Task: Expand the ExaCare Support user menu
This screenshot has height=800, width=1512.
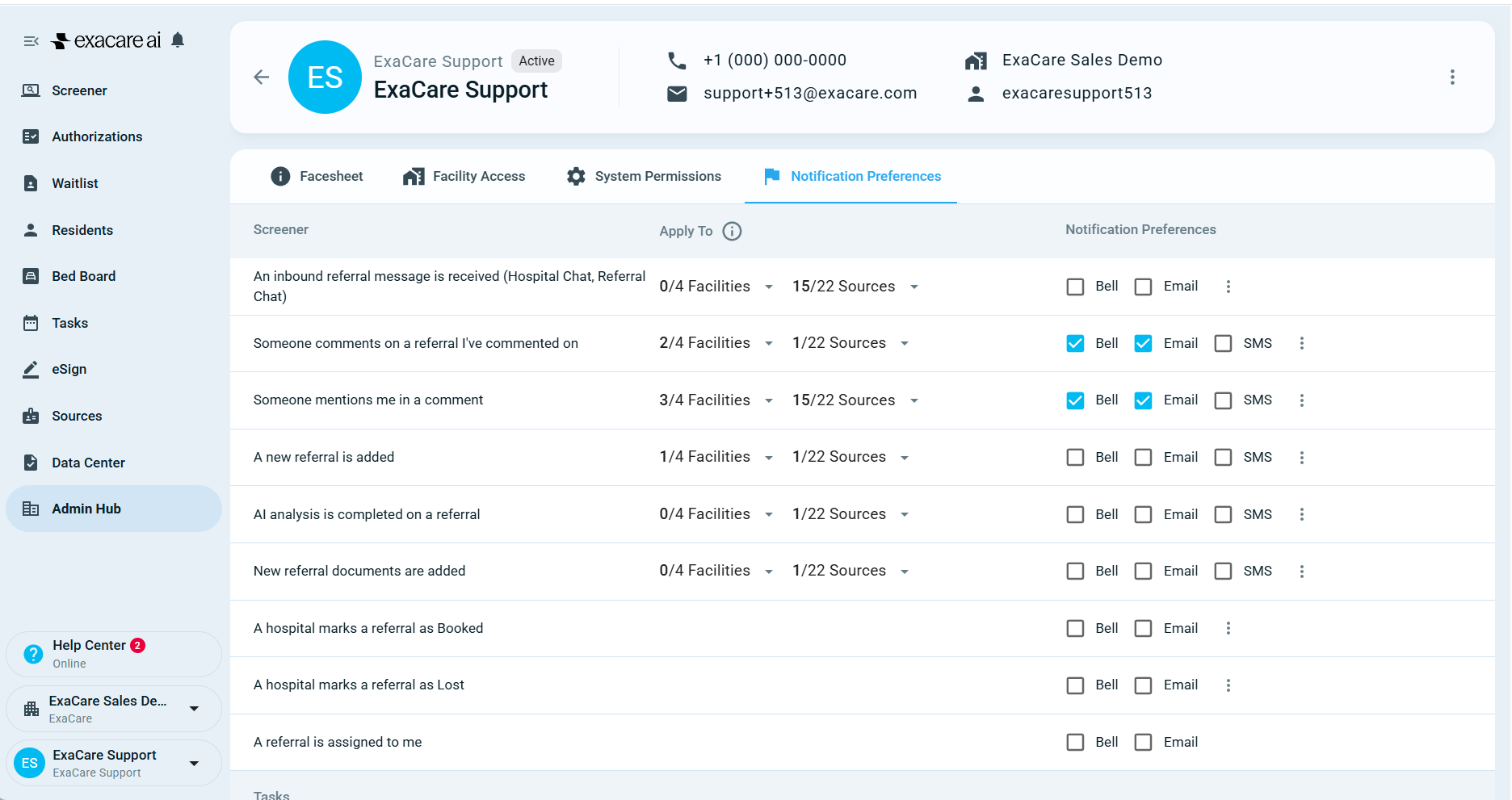Action: [x=114, y=763]
